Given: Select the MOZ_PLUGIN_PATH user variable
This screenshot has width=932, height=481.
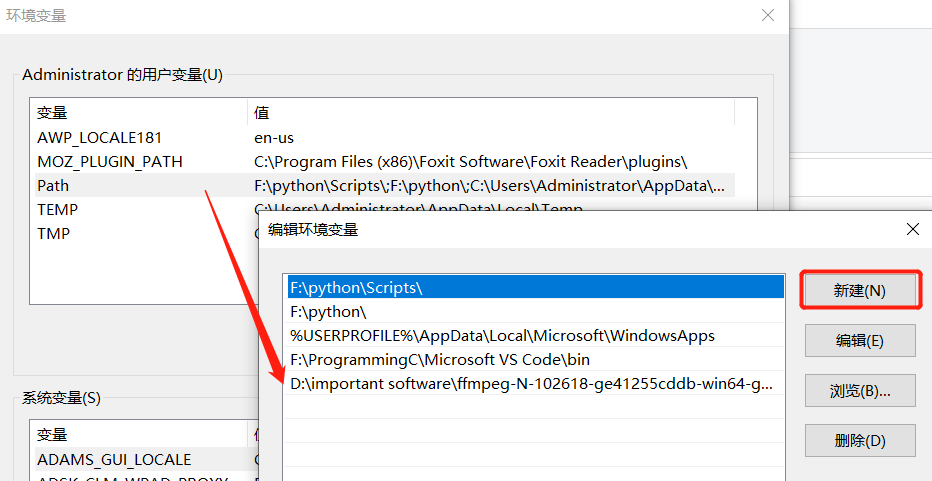Looking at the screenshot, I should pyautogui.click(x=383, y=161).
